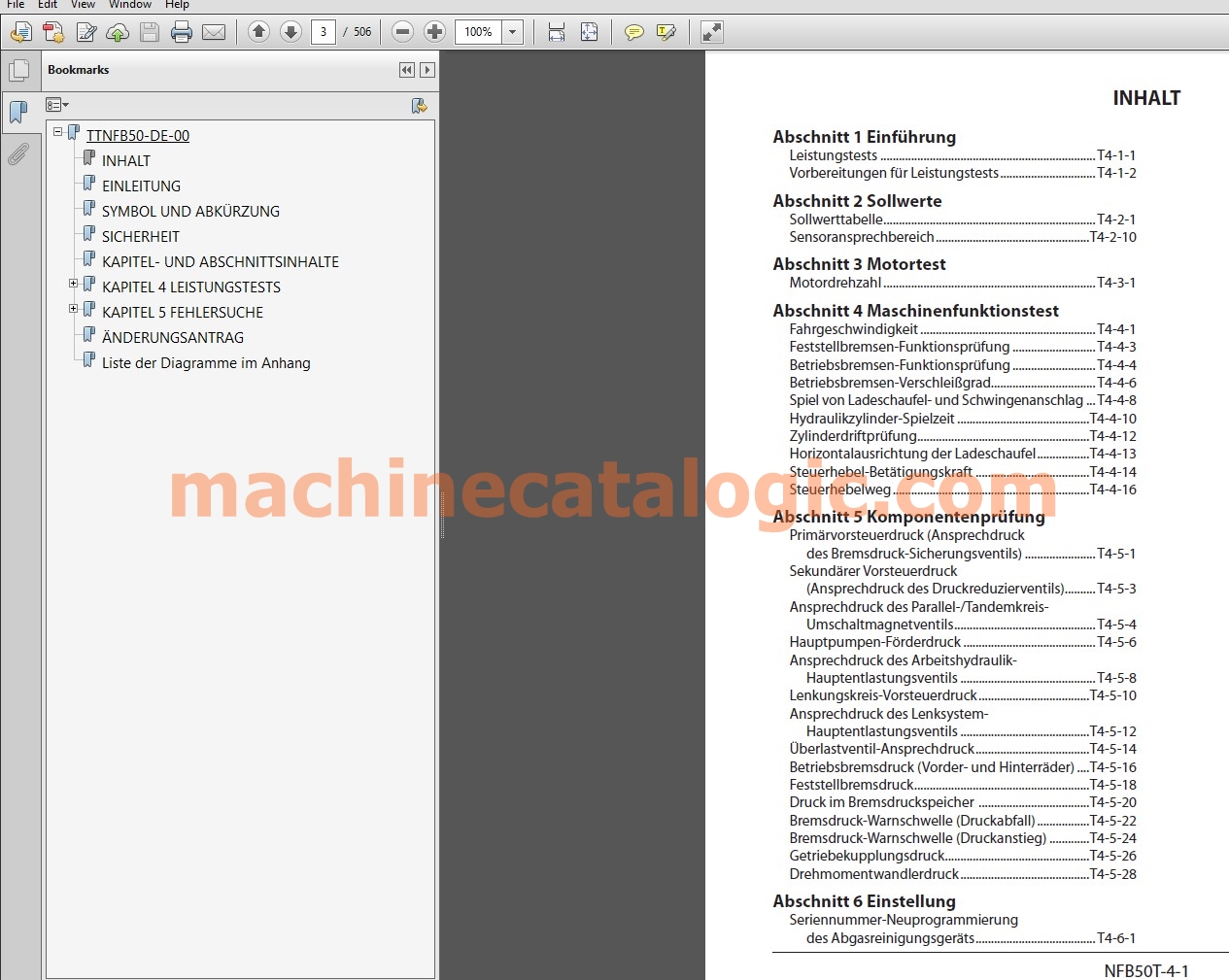The height and width of the screenshot is (980, 1229).
Task: Collapse the Bookmarks panel double-arrow button
Action: pyautogui.click(x=407, y=70)
